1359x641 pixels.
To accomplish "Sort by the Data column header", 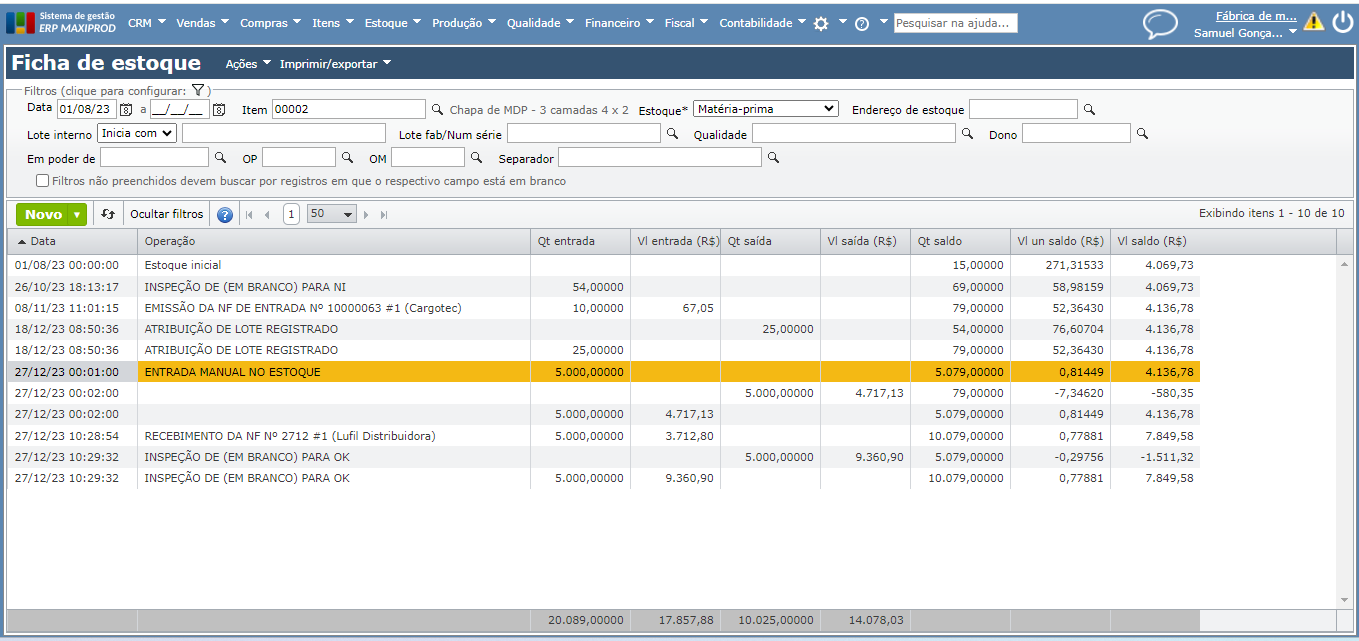I will coord(43,241).
